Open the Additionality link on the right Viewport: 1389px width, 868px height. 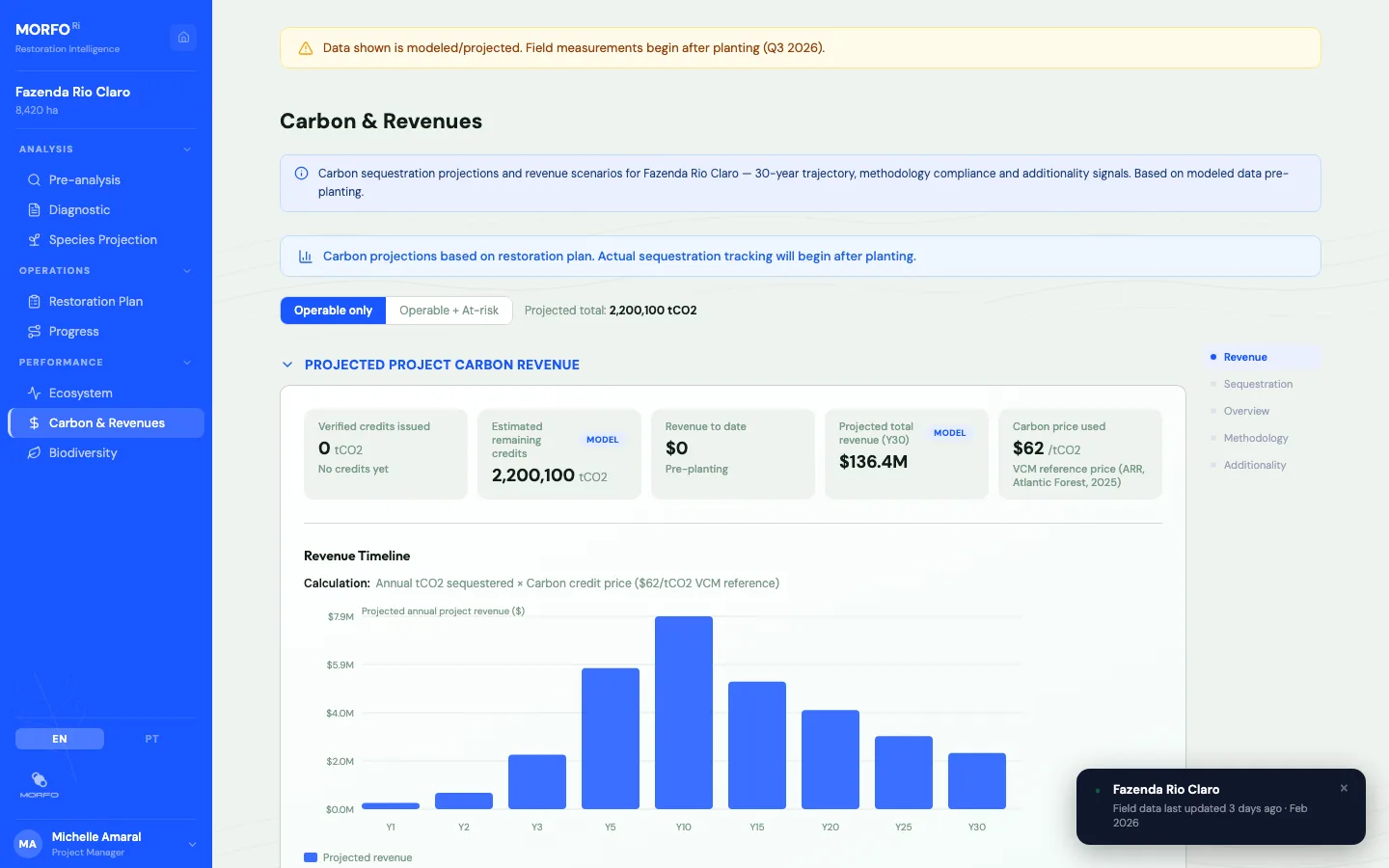point(1255,465)
